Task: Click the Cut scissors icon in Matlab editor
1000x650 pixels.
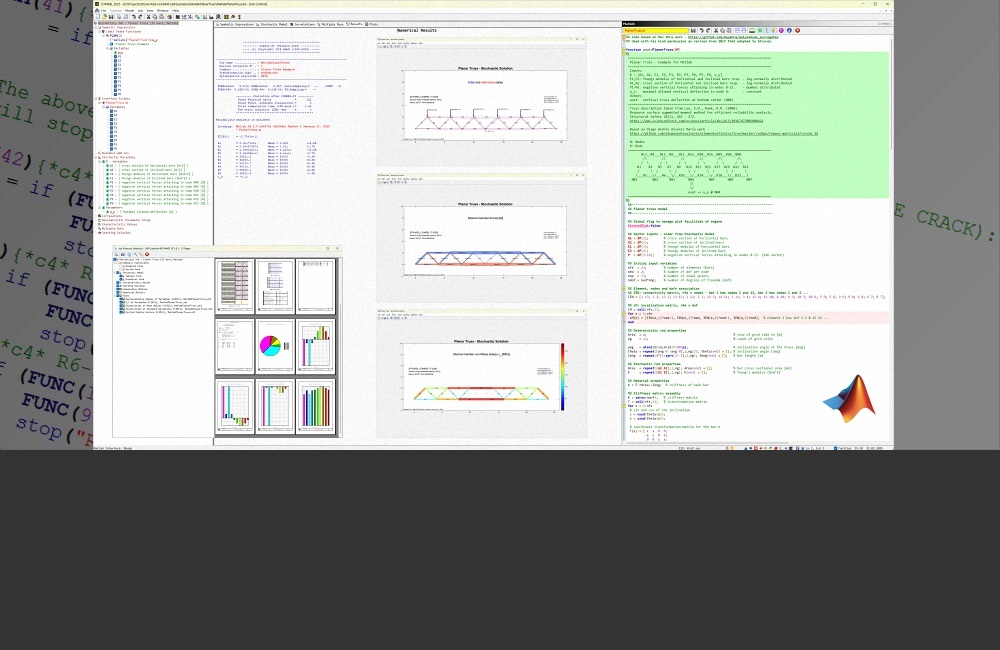Action: 716,31
